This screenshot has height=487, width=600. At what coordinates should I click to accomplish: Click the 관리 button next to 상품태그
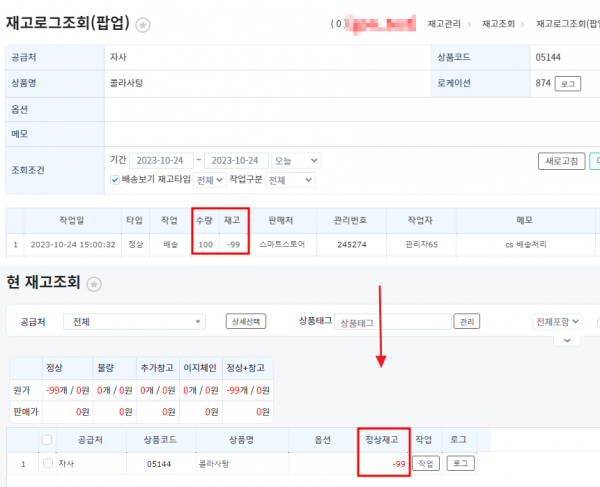click(466, 322)
